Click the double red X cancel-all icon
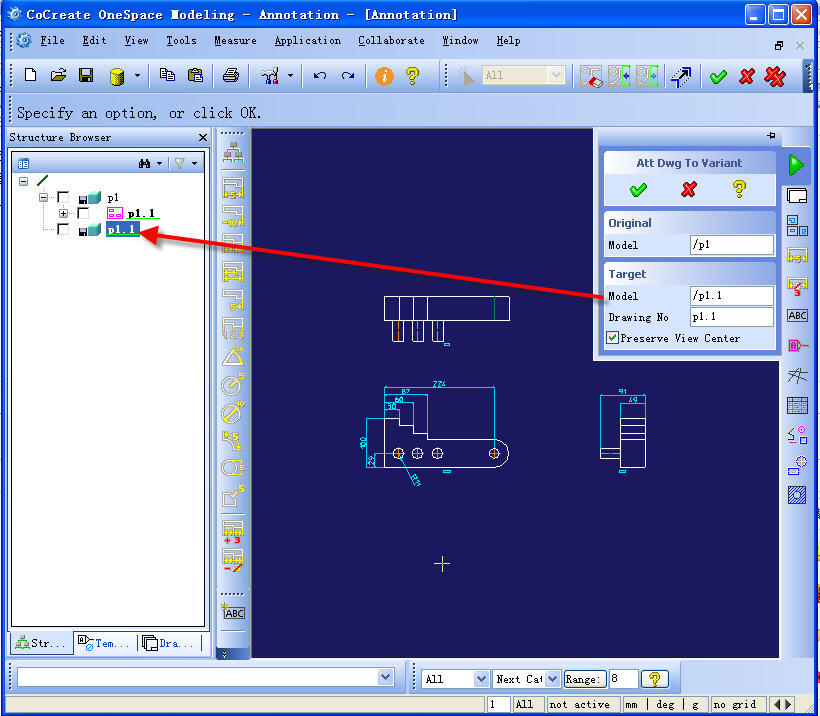Image resolution: width=820 pixels, height=716 pixels. pyautogui.click(x=775, y=76)
